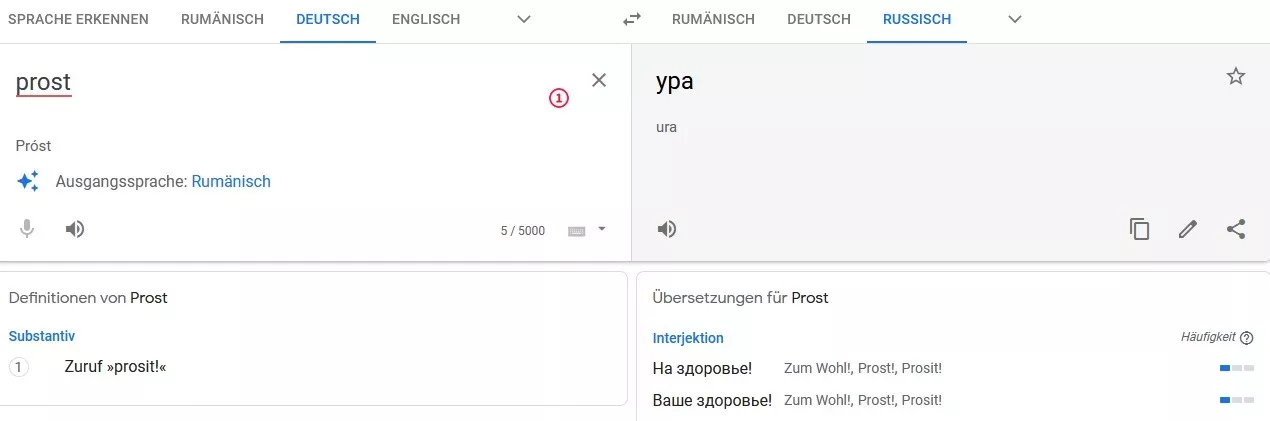
Task: Start voice input with microphone
Action: 27,229
